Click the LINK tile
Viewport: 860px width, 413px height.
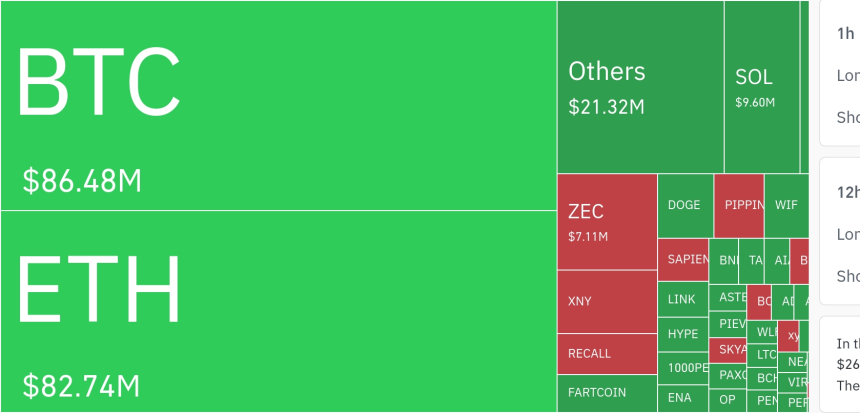682,299
